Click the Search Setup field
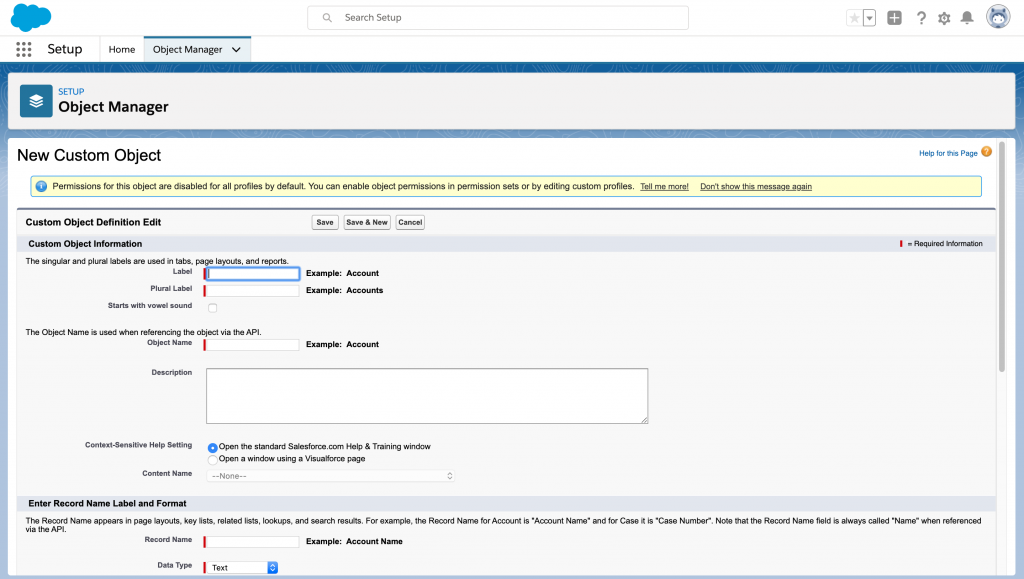The height and width of the screenshot is (579, 1024). point(498,18)
